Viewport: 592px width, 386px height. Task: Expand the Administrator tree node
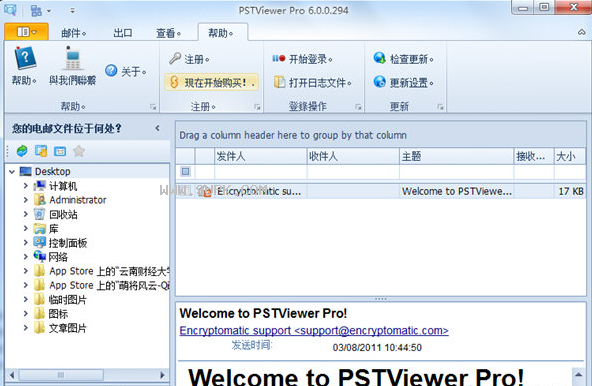coord(26,200)
